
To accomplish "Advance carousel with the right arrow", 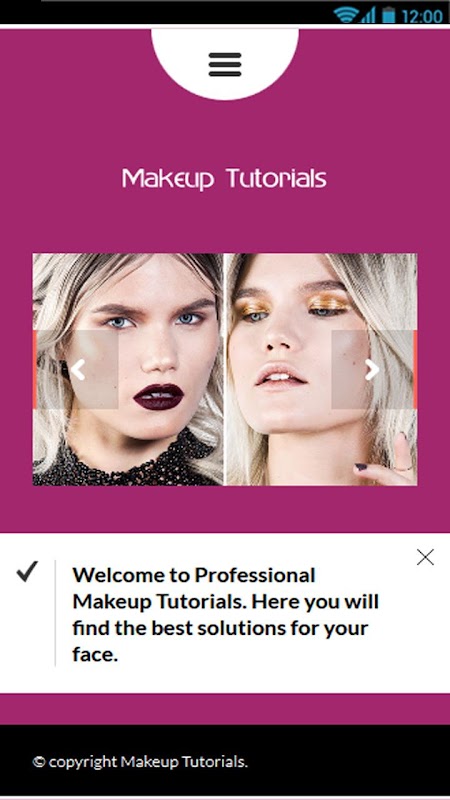I will pyautogui.click(x=372, y=369).
